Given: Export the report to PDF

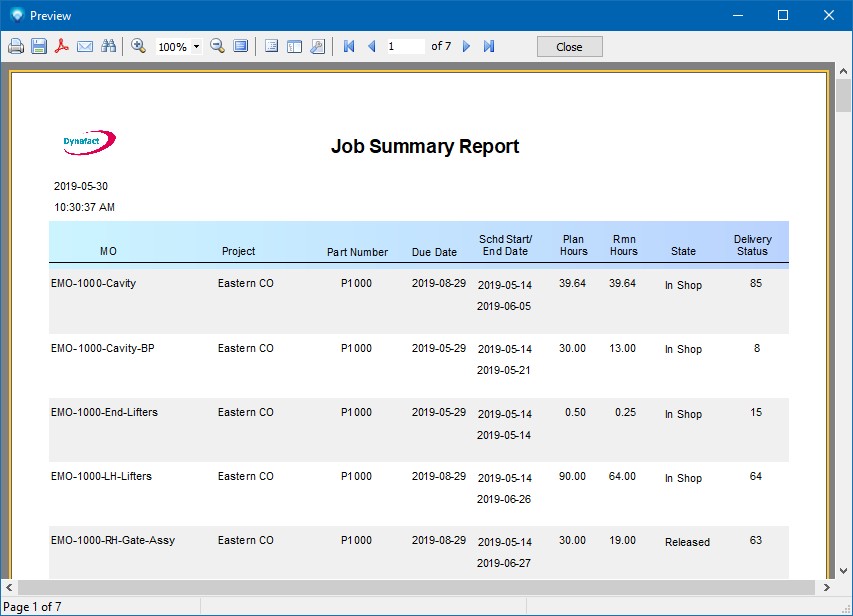Looking at the screenshot, I should (x=62, y=47).
